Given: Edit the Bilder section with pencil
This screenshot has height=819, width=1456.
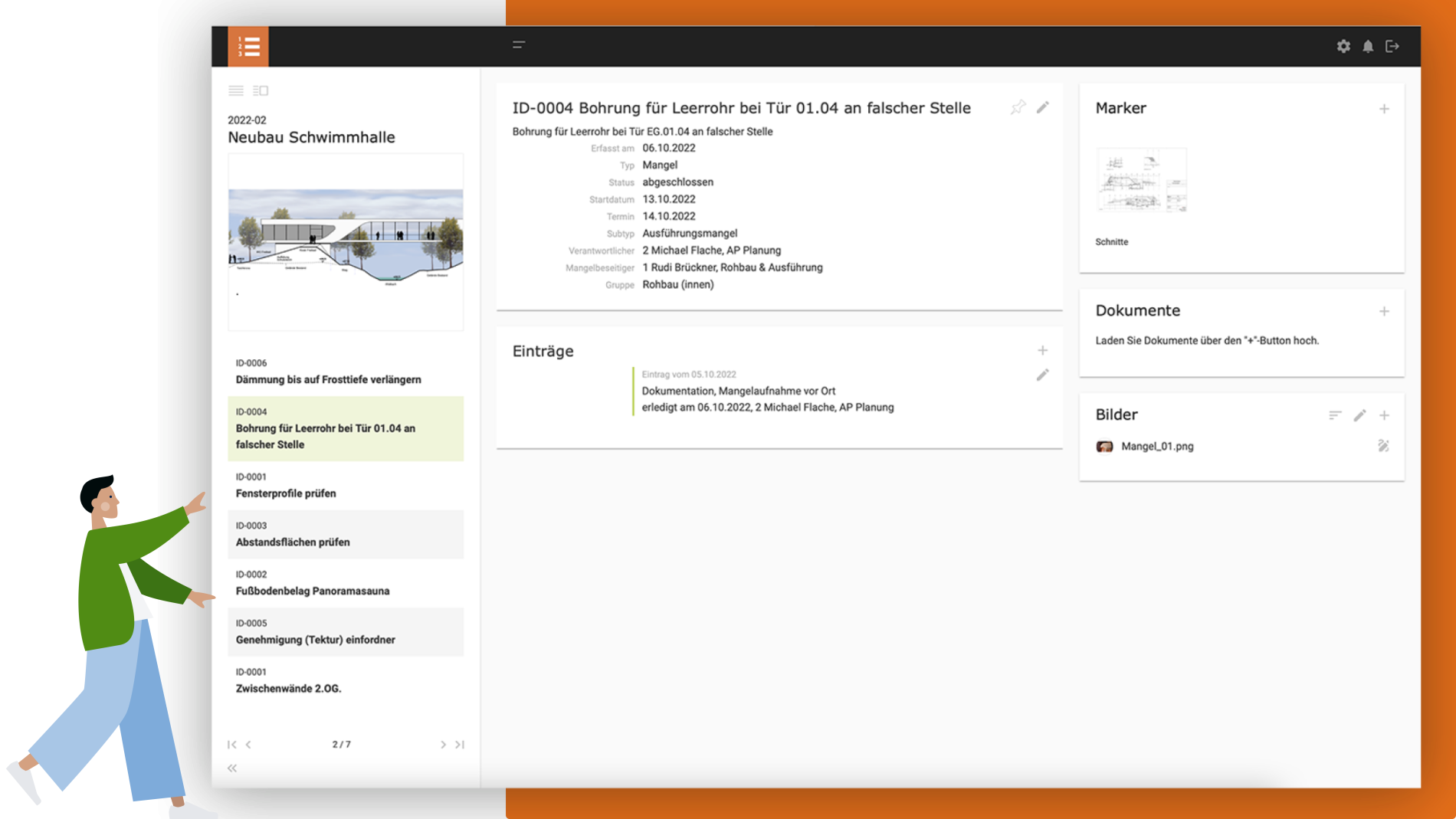Looking at the screenshot, I should click(1359, 415).
